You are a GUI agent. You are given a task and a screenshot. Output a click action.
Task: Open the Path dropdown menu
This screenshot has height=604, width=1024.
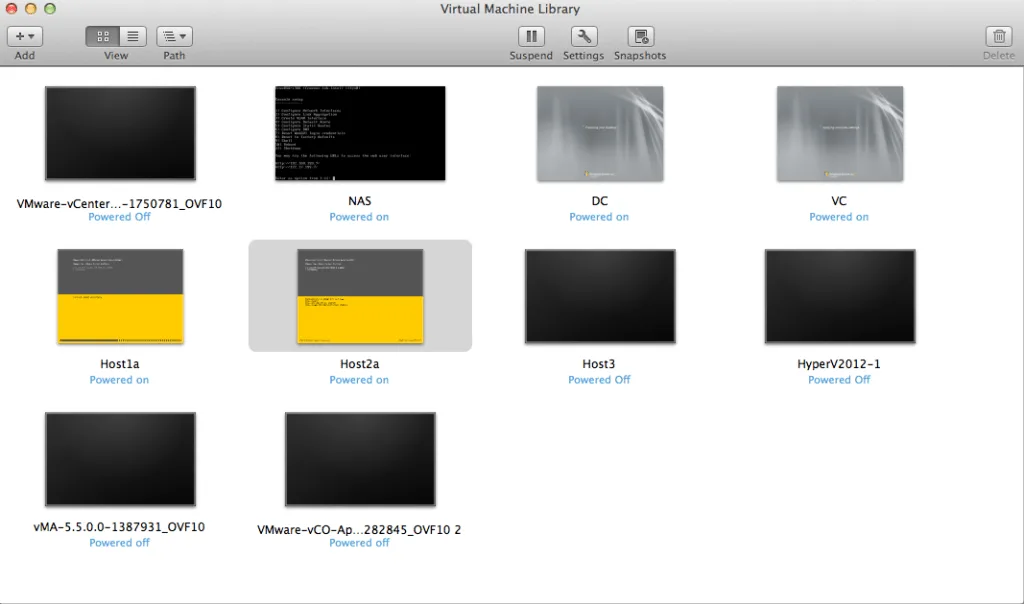(x=174, y=37)
